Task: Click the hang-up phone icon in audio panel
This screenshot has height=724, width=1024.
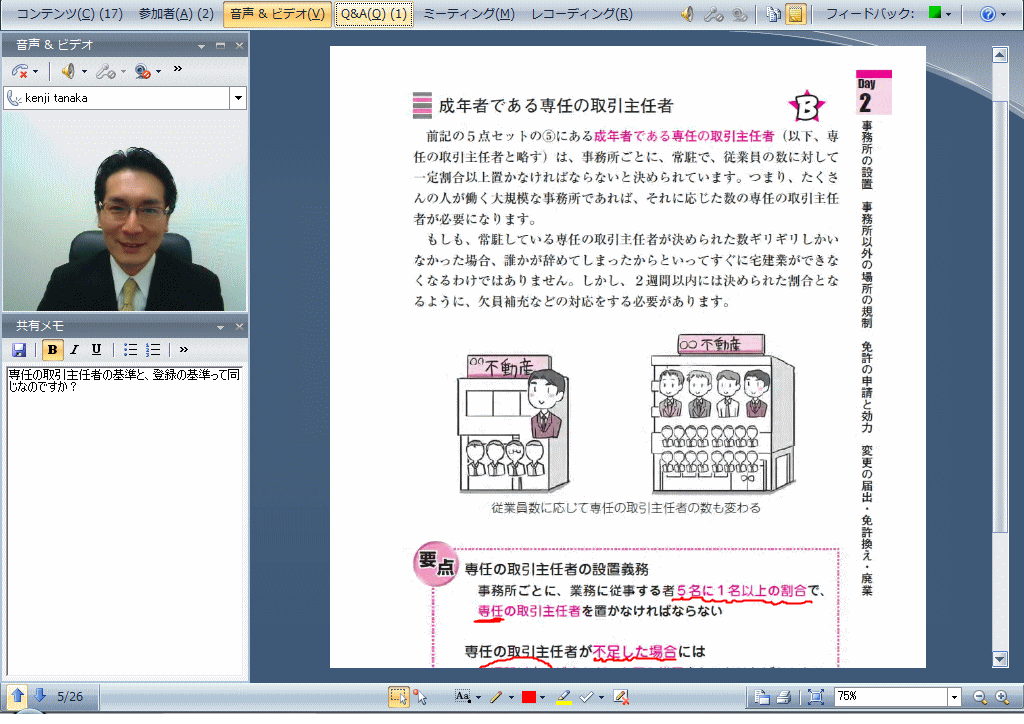Action: pos(20,71)
